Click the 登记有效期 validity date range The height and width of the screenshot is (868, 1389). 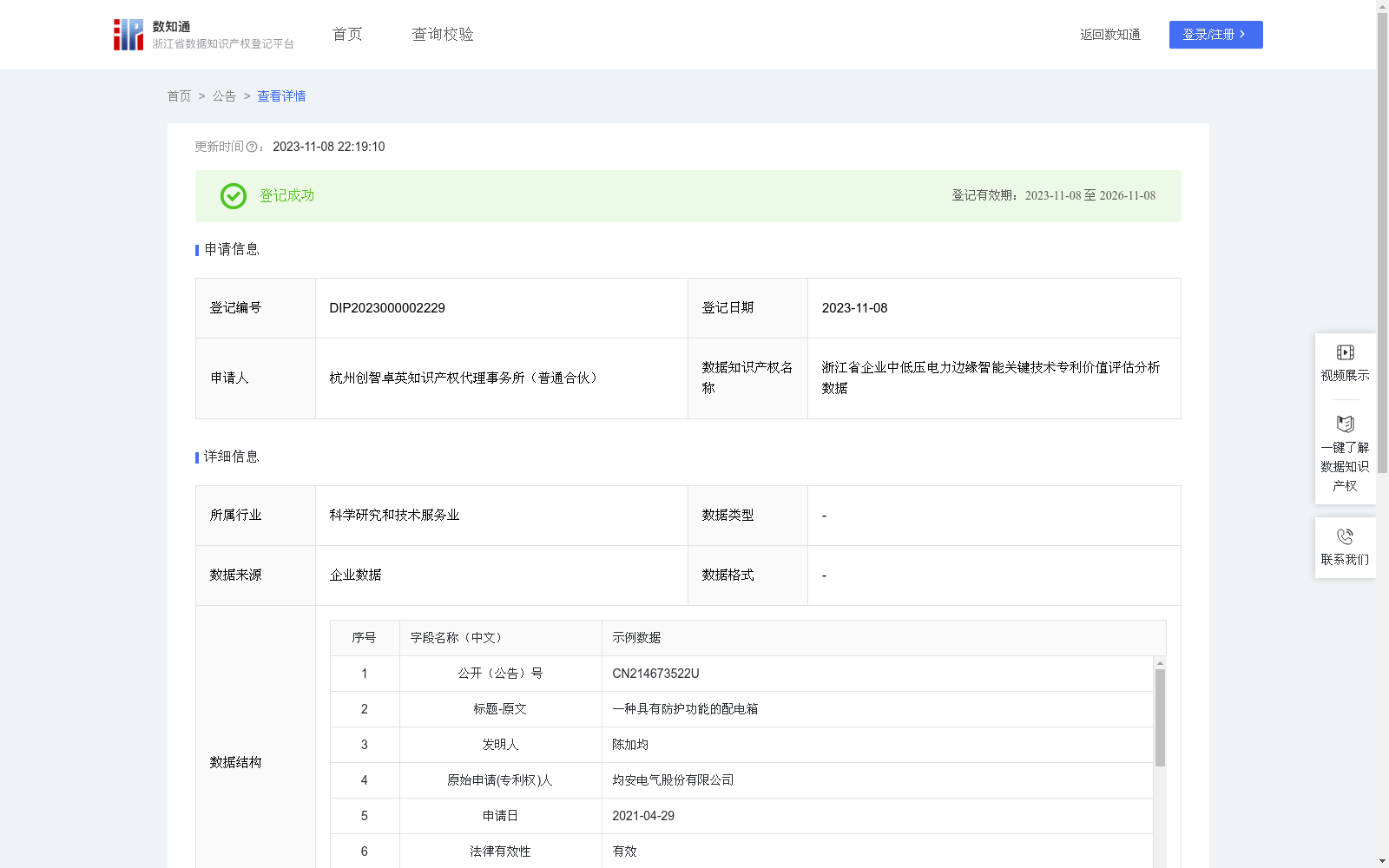pos(1090,196)
